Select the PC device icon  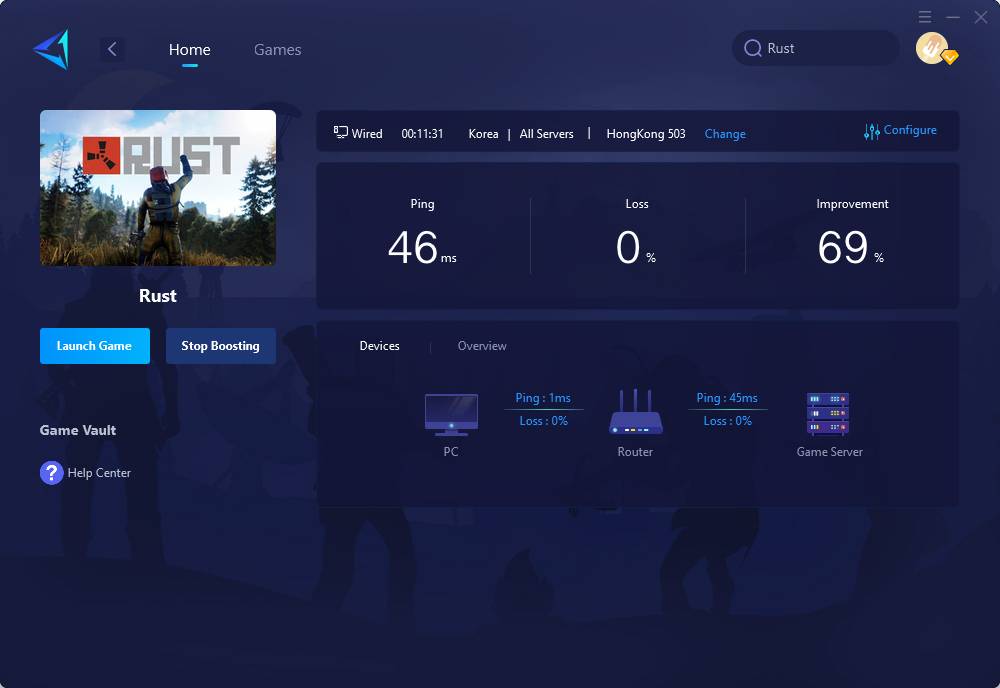tap(451, 414)
